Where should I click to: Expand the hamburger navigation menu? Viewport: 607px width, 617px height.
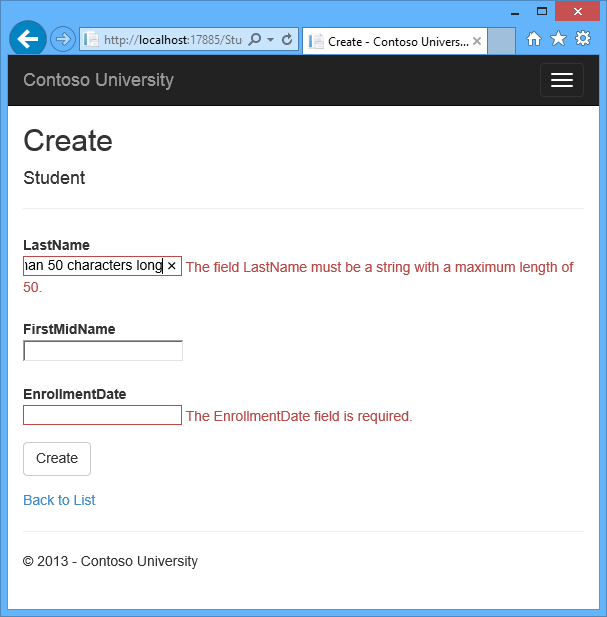coord(562,80)
